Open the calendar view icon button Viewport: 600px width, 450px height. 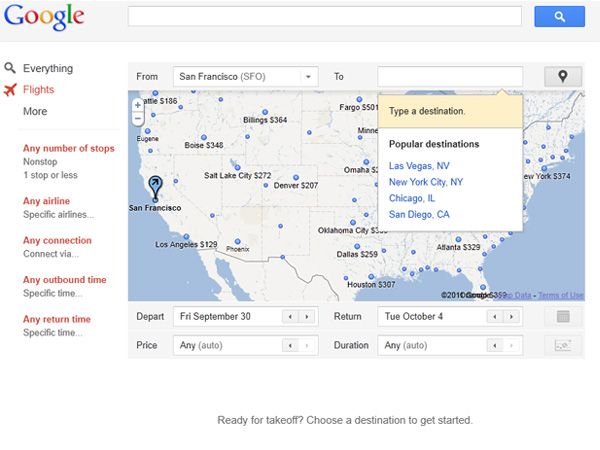562,317
